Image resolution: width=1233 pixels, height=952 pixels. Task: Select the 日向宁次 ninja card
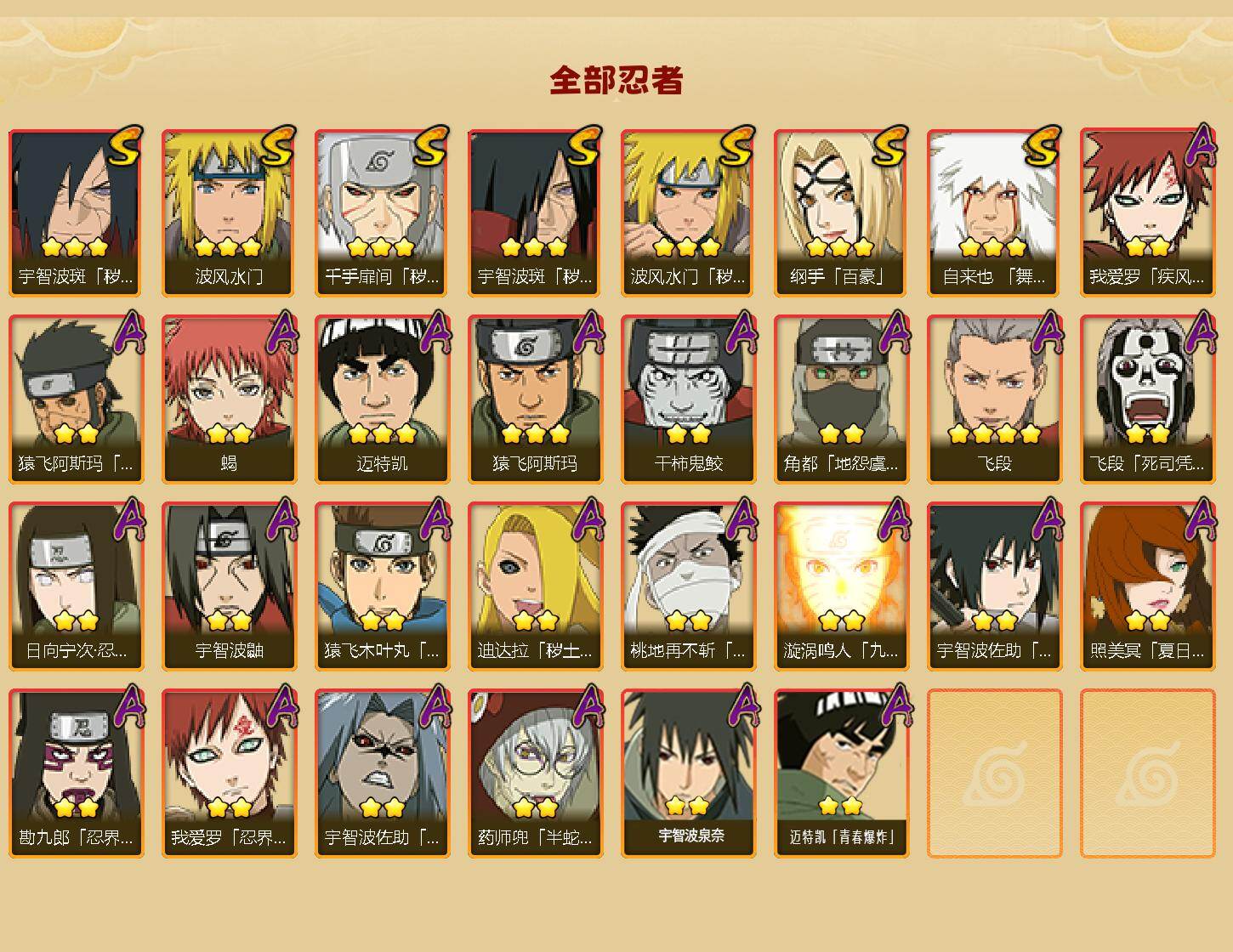[77, 586]
